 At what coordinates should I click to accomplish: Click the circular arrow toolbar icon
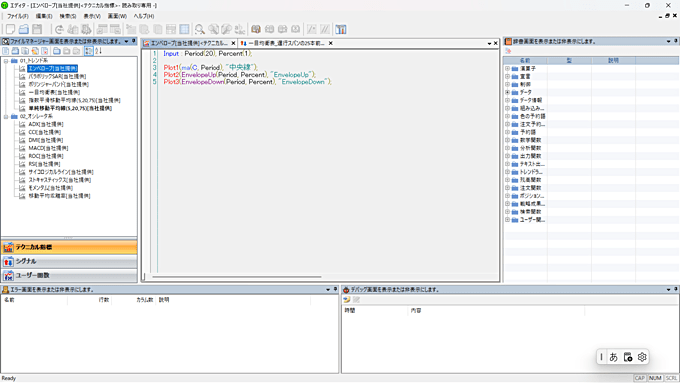click(59, 29)
